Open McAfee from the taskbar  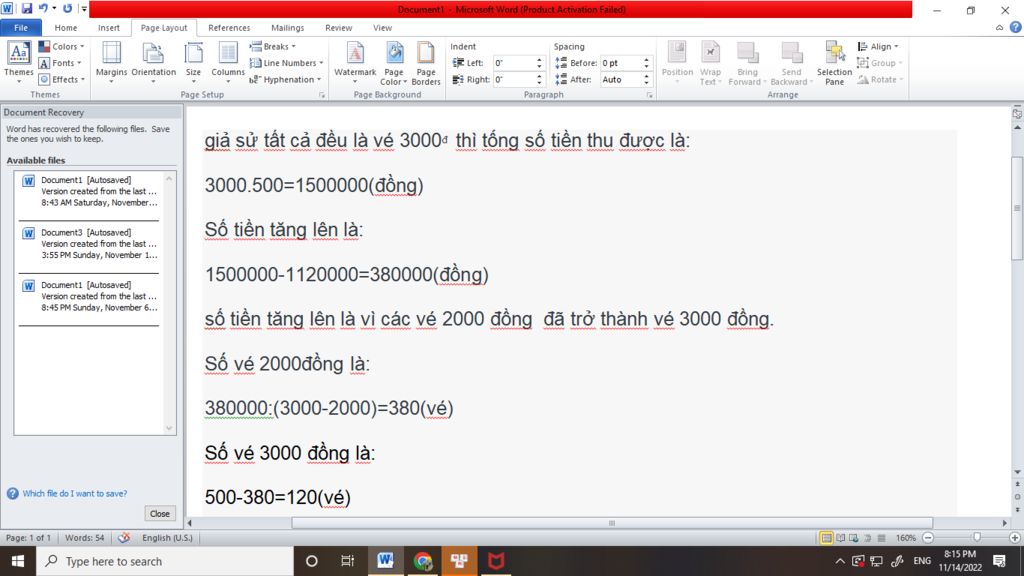click(496, 561)
